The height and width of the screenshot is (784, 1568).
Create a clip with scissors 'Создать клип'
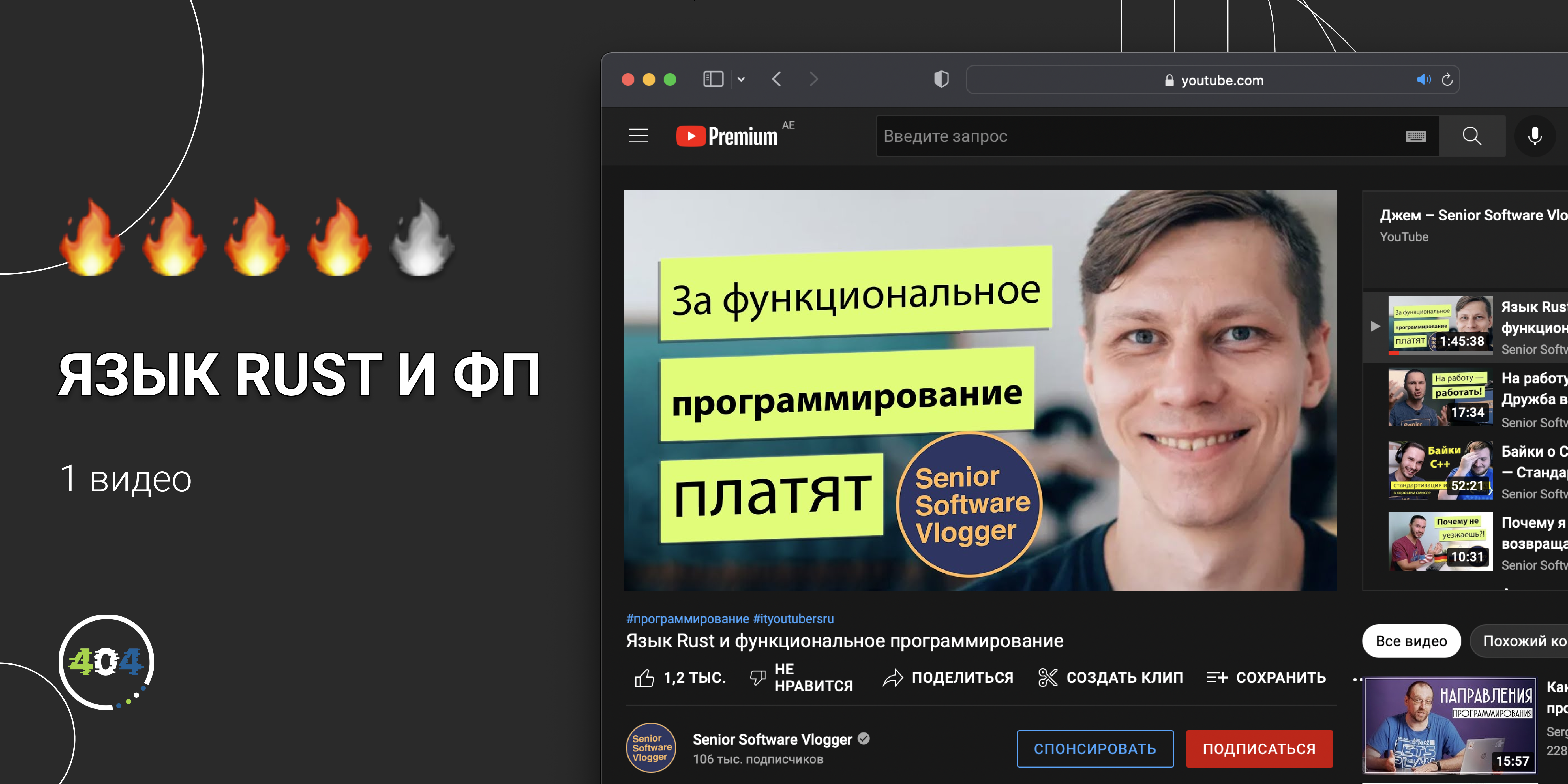coord(1110,678)
